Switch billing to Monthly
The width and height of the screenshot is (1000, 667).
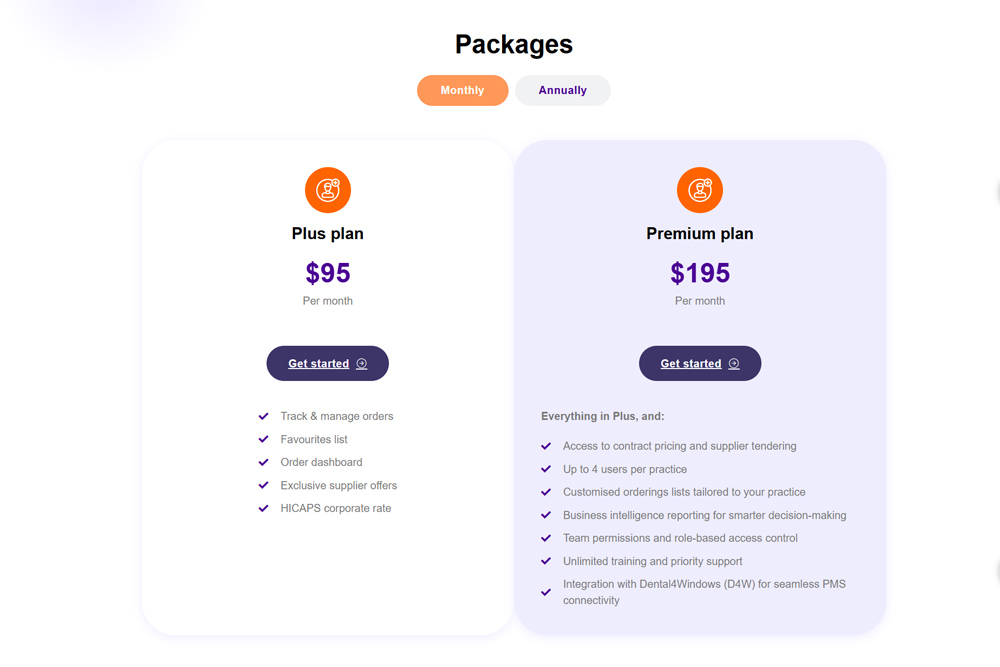[x=462, y=90]
